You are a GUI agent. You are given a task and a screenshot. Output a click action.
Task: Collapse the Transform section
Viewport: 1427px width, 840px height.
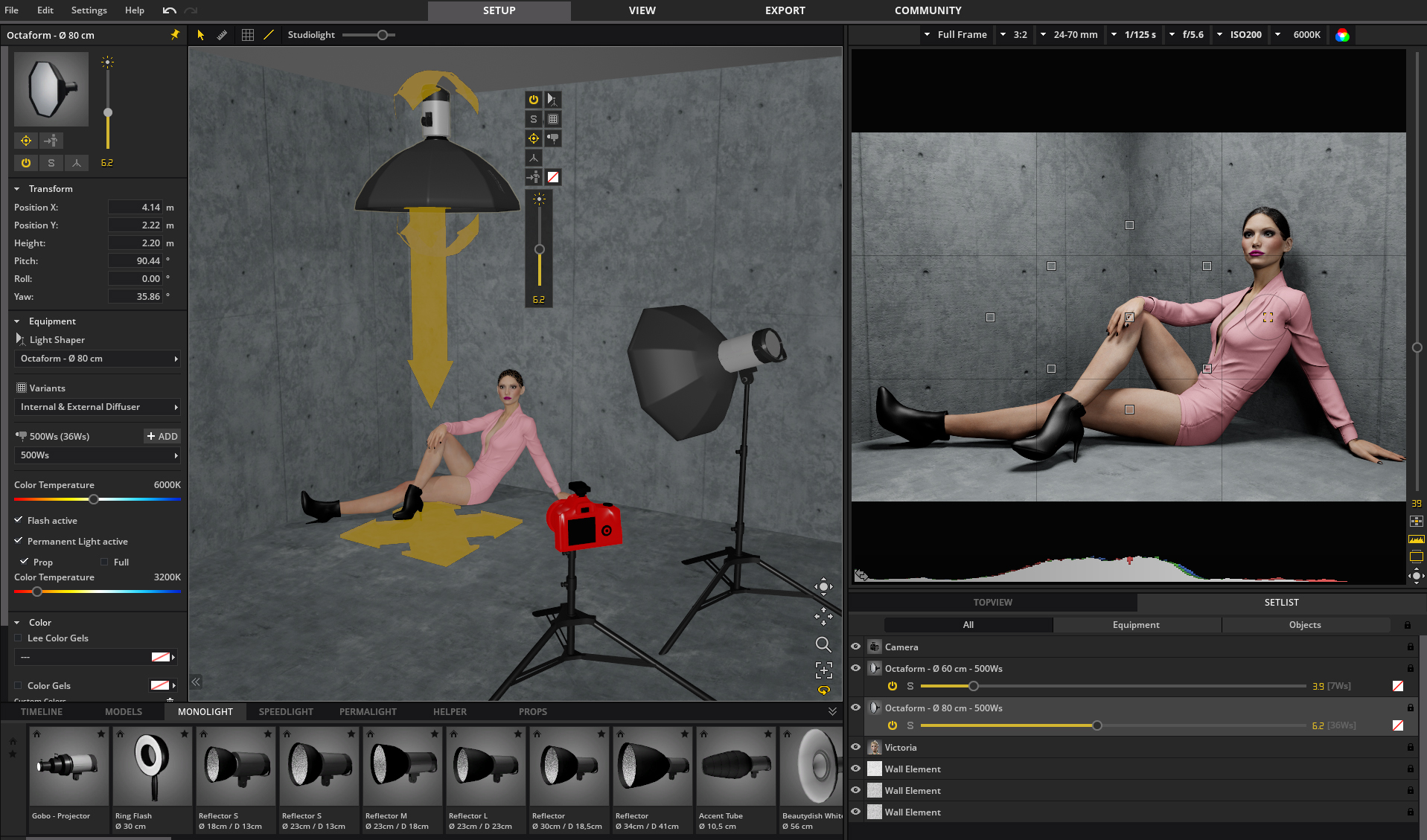(x=17, y=189)
